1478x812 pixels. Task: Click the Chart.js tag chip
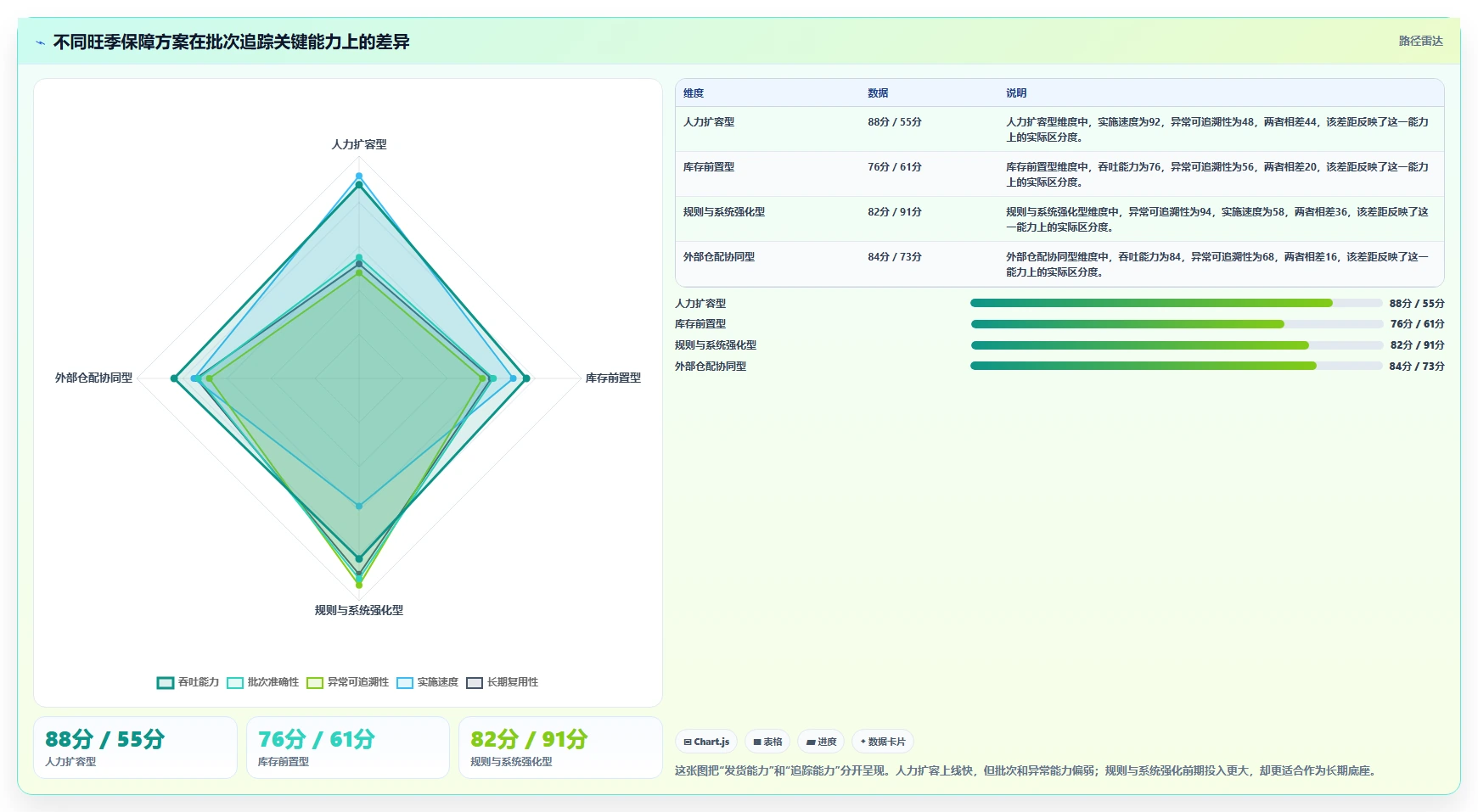point(706,742)
